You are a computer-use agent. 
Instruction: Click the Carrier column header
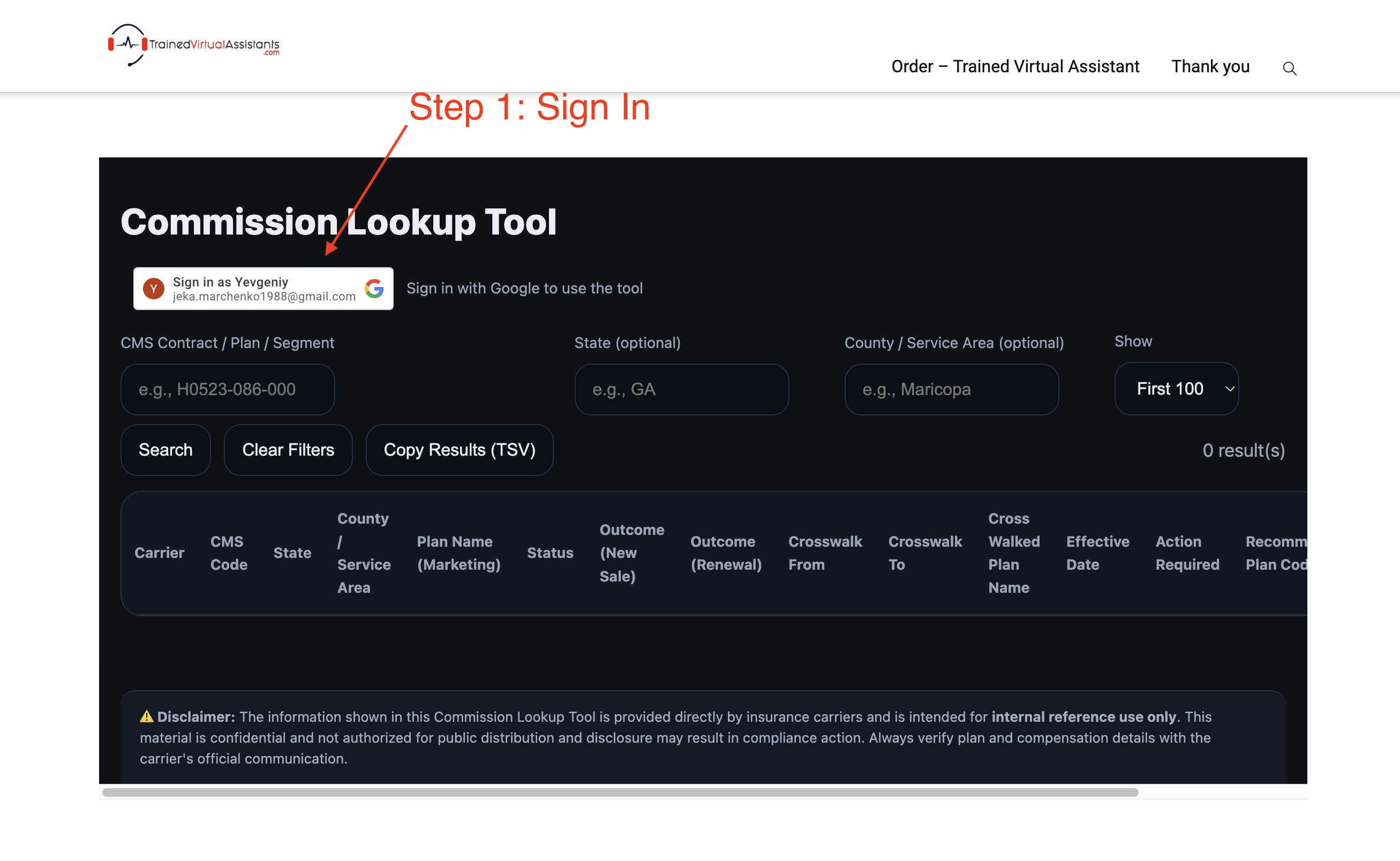[160, 553]
